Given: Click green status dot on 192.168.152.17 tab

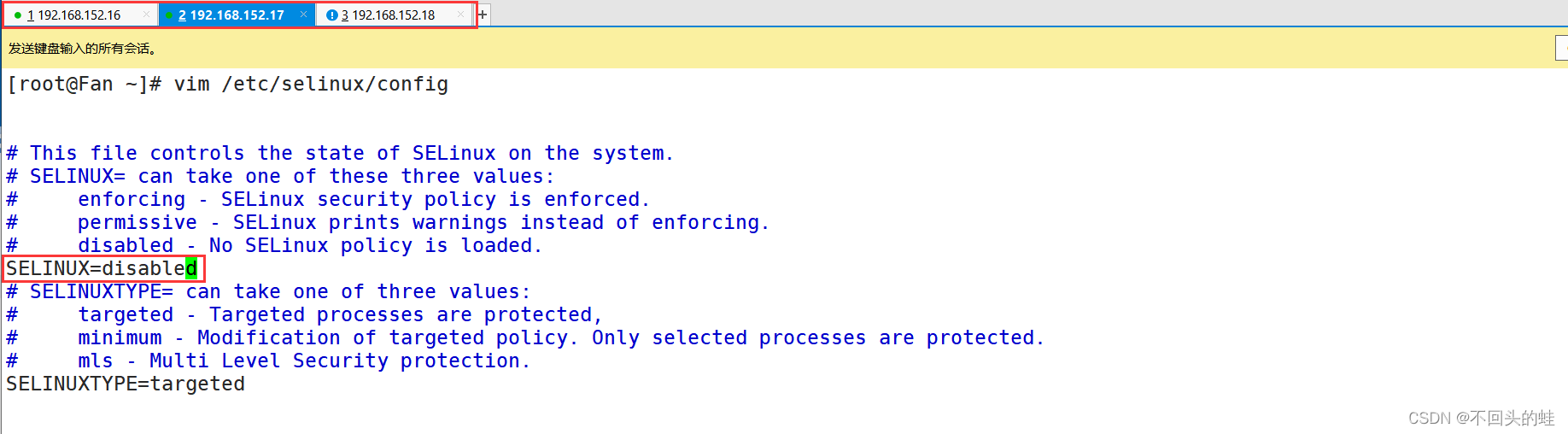Looking at the screenshot, I should pos(170,15).
